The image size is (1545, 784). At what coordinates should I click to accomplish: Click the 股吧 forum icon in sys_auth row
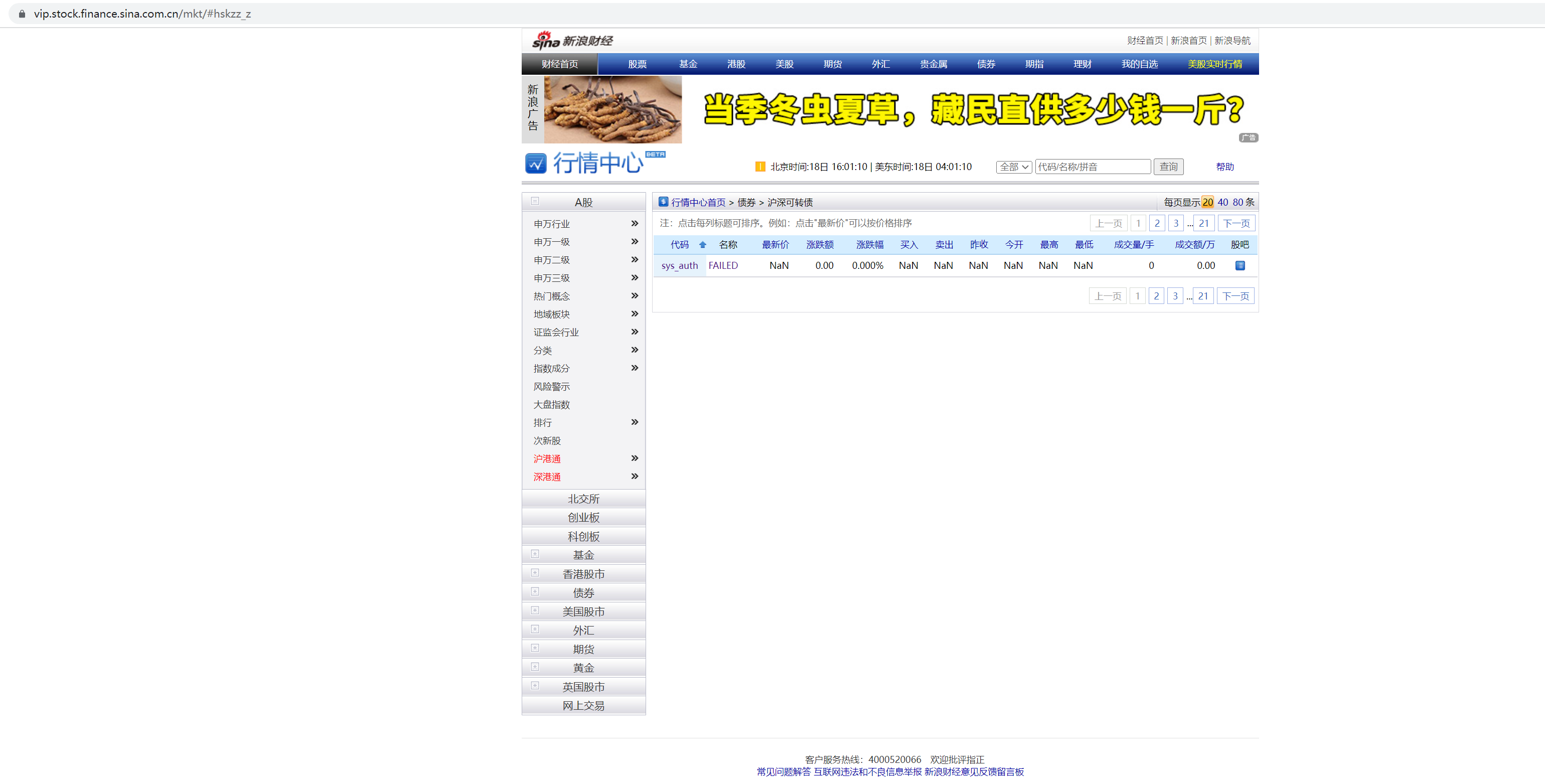tap(1240, 265)
